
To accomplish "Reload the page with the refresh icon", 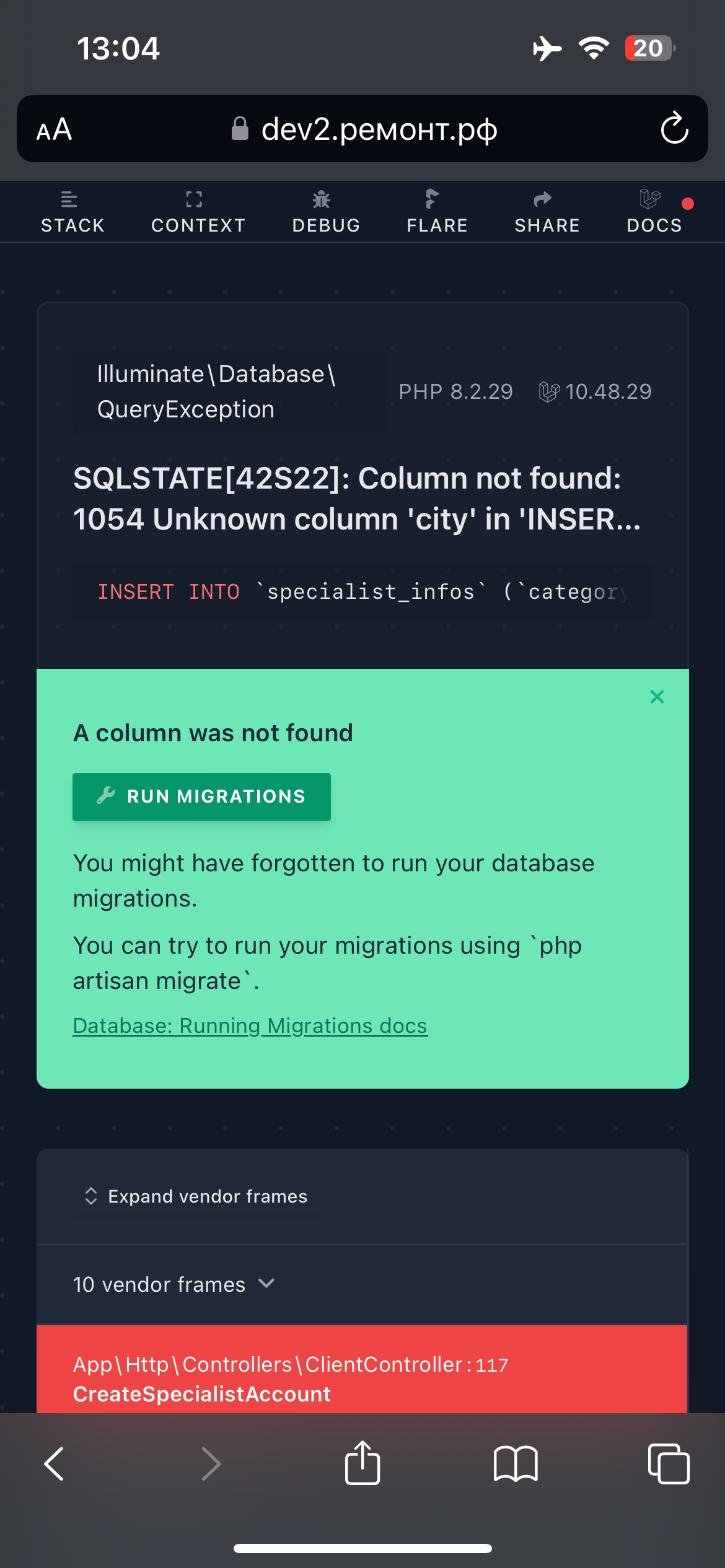I will pos(674,129).
